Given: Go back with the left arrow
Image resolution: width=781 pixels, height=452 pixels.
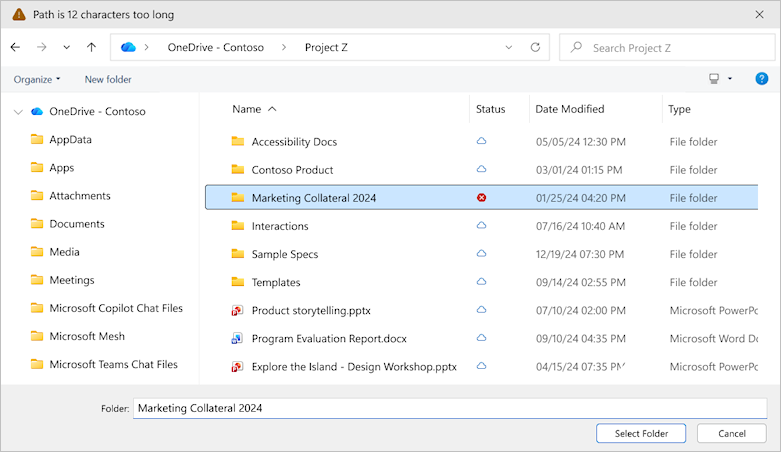Looking at the screenshot, I should [15, 47].
